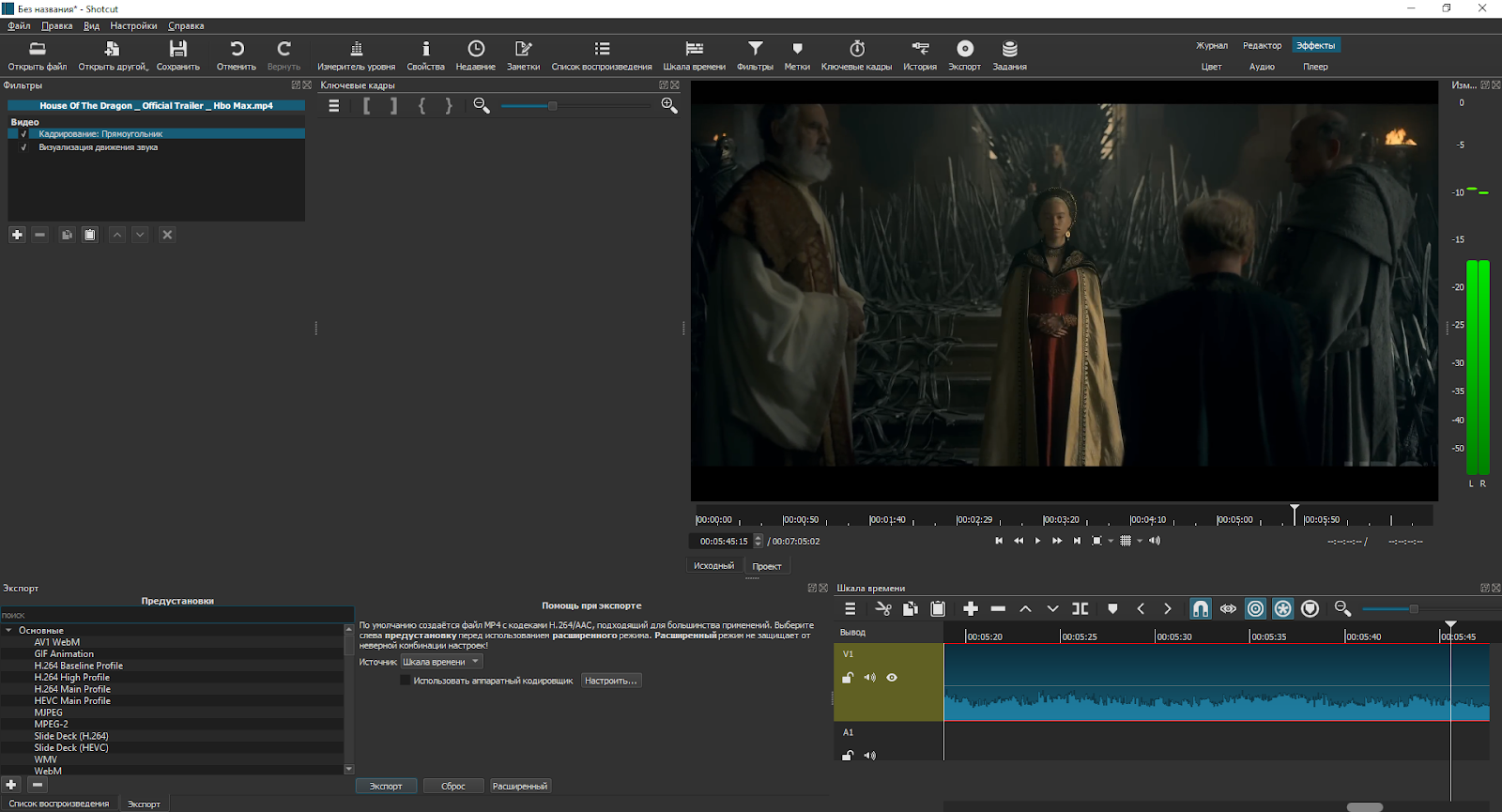Toggle scrub while dragging in timeline
Screen dimensions: 1502x812
(x=1228, y=608)
